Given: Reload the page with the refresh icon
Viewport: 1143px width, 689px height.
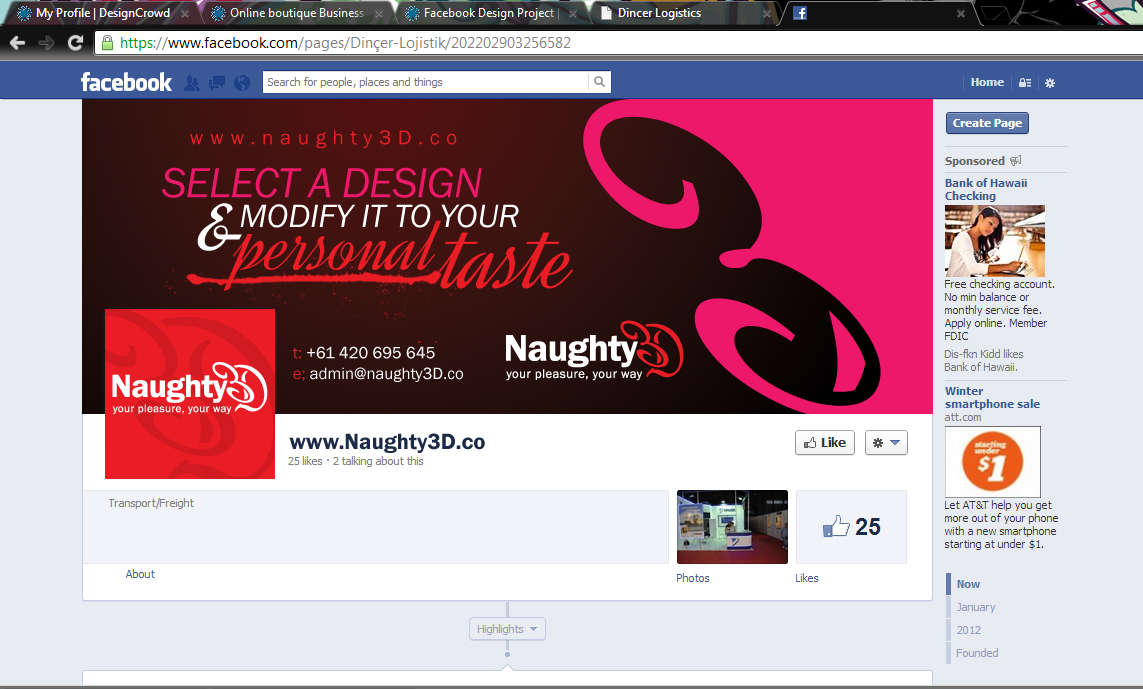Looking at the screenshot, I should [x=75, y=43].
